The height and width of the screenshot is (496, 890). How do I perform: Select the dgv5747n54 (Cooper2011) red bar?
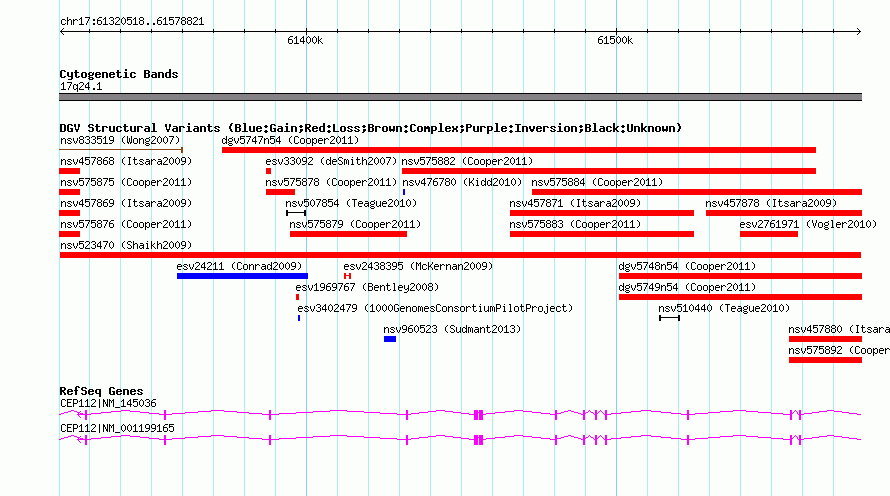tap(519, 150)
